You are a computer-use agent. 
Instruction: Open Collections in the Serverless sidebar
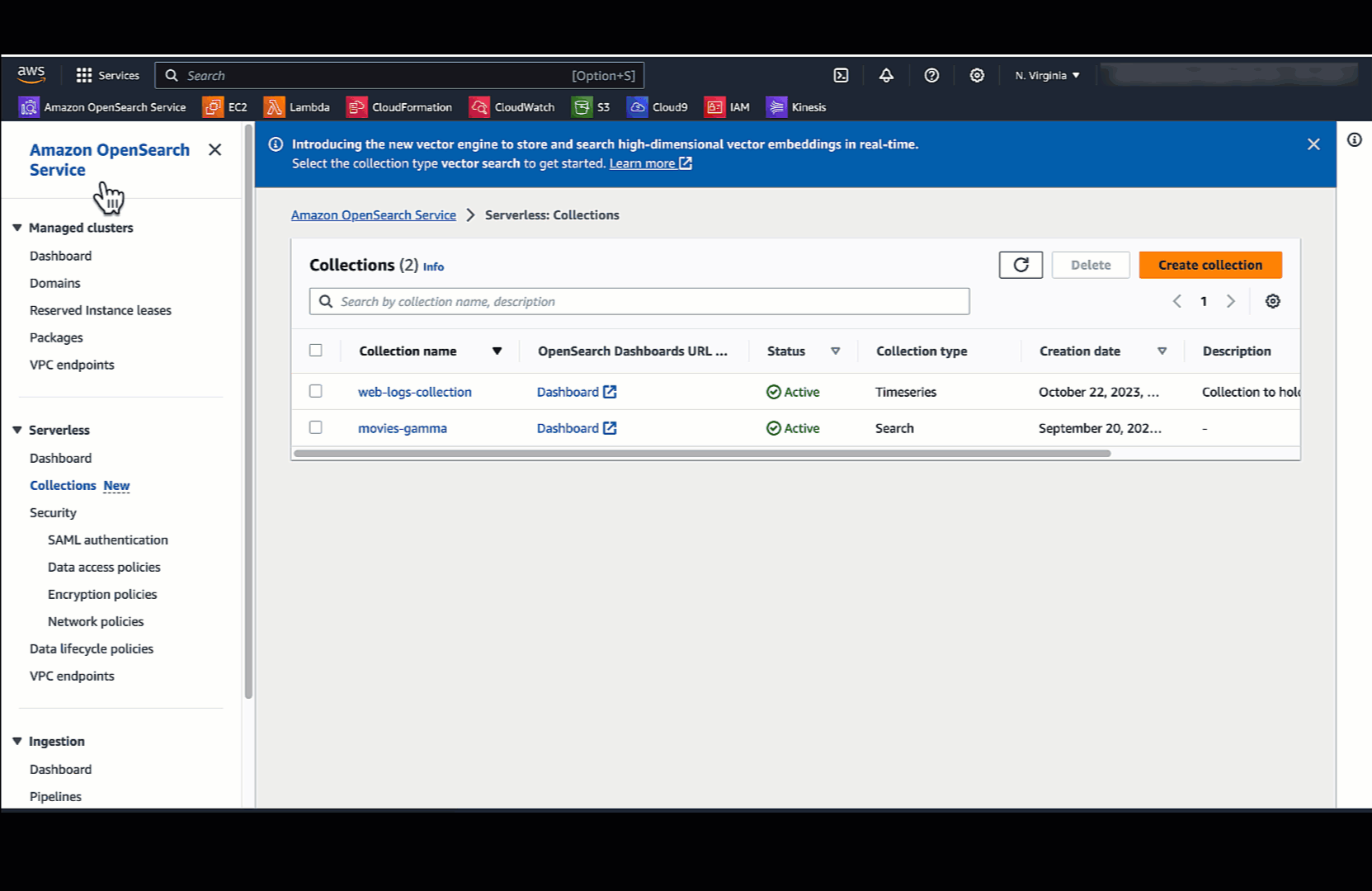click(63, 485)
